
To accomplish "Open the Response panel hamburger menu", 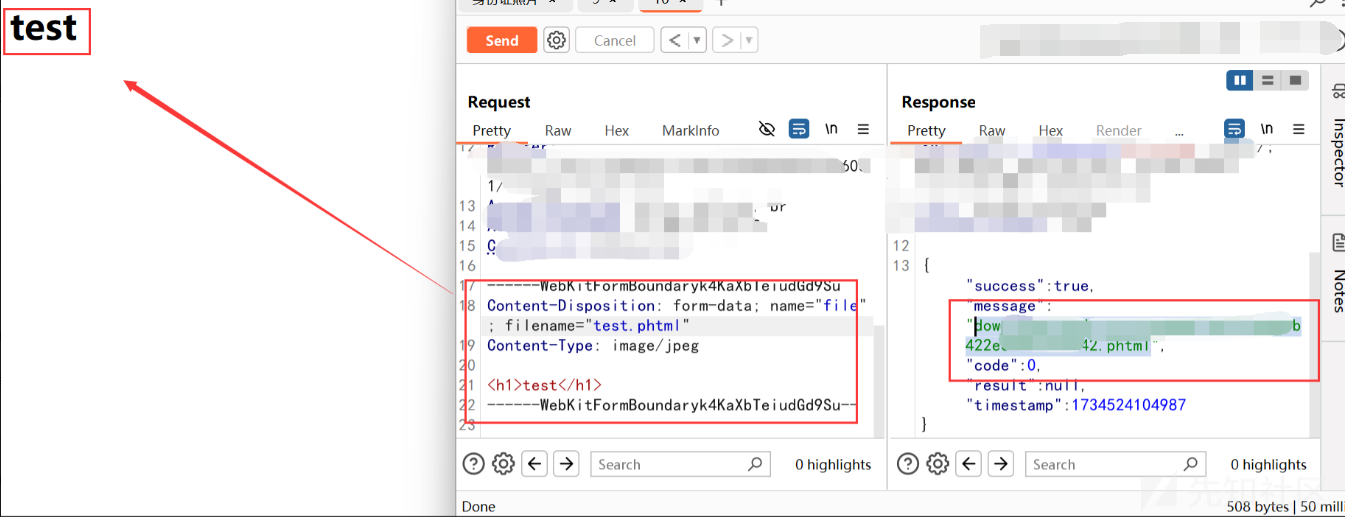I will 1299,129.
